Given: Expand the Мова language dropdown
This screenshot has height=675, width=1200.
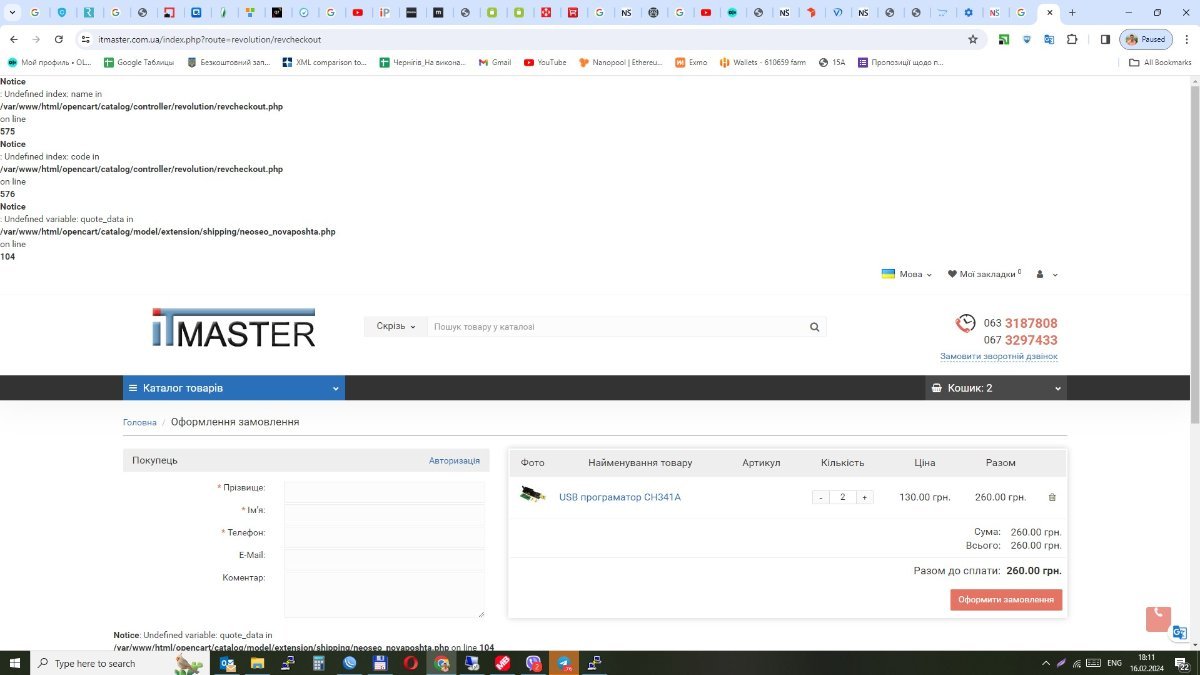Looking at the screenshot, I should [906, 274].
